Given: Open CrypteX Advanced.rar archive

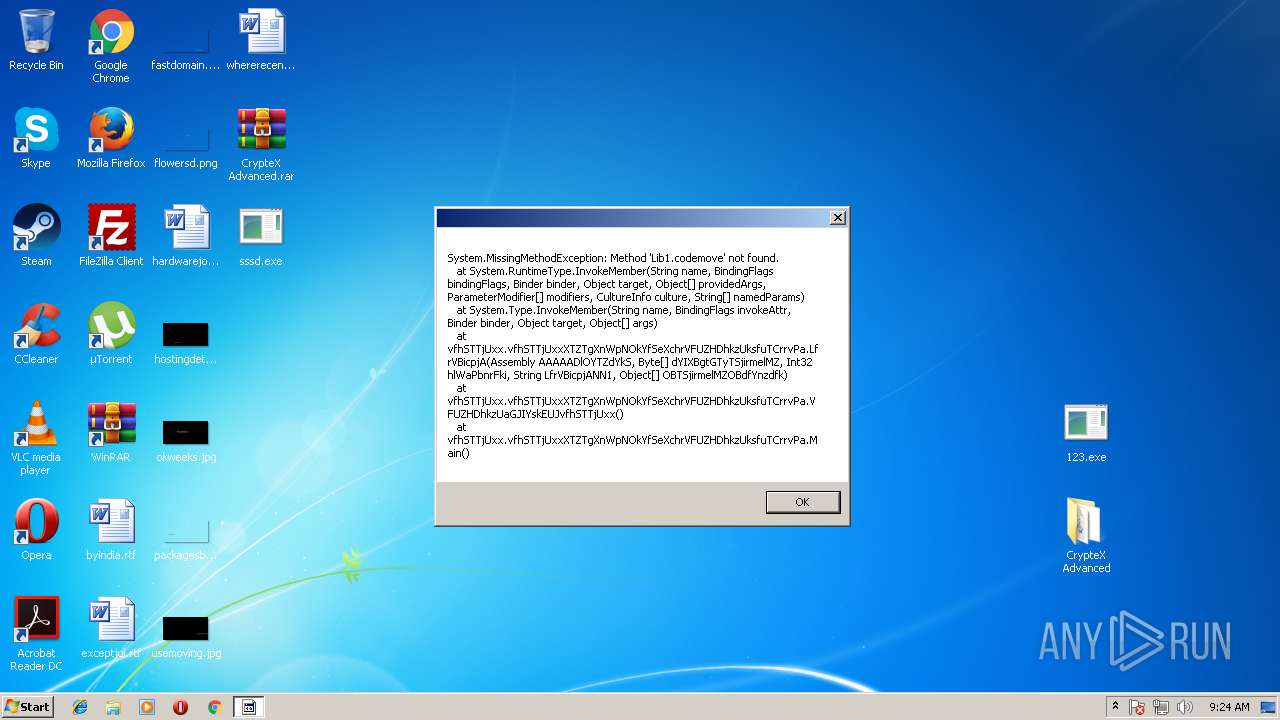Looking at the screenshot, I should click(x=261, y=144).
